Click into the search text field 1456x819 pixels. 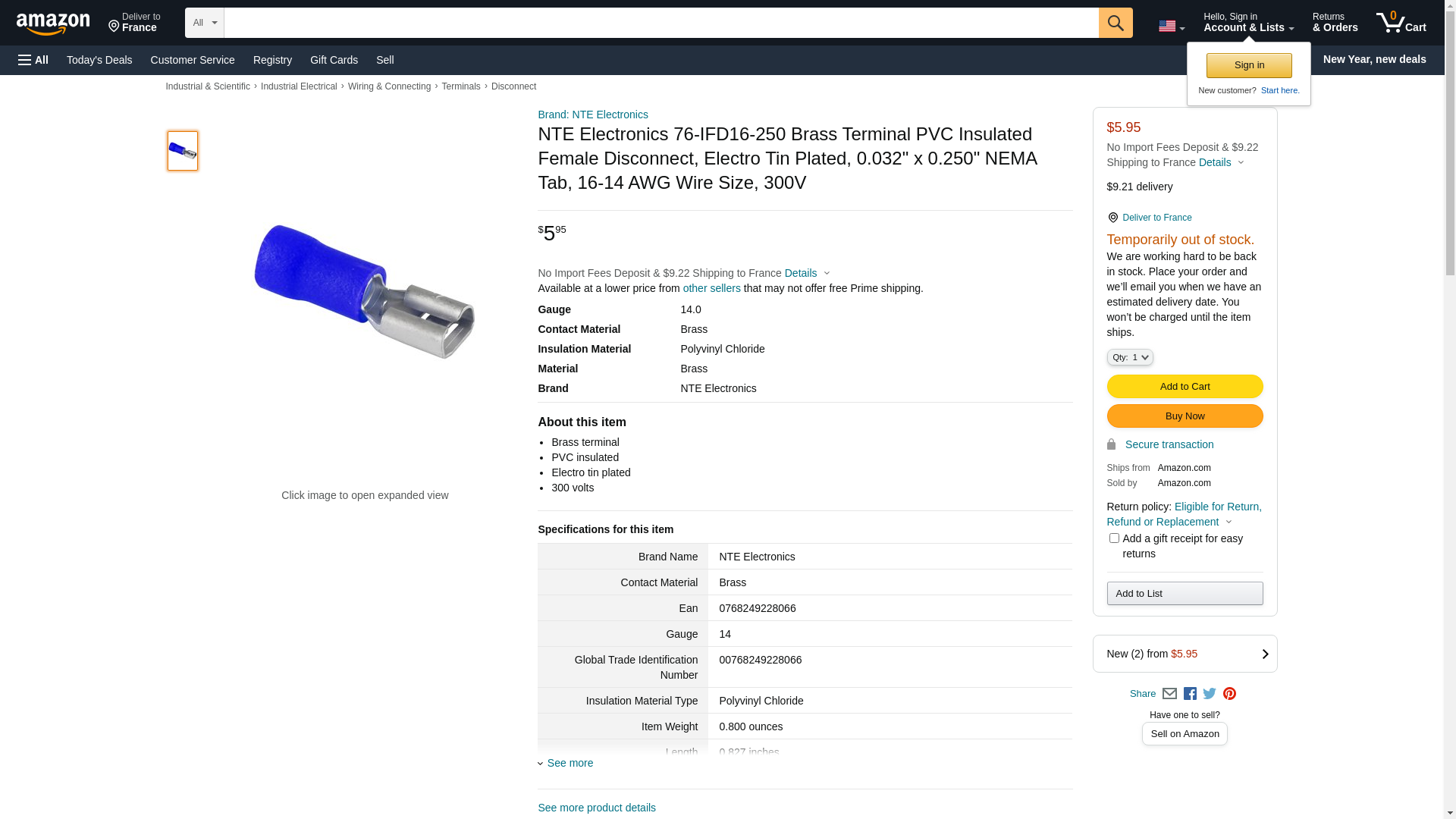(660, 23)
